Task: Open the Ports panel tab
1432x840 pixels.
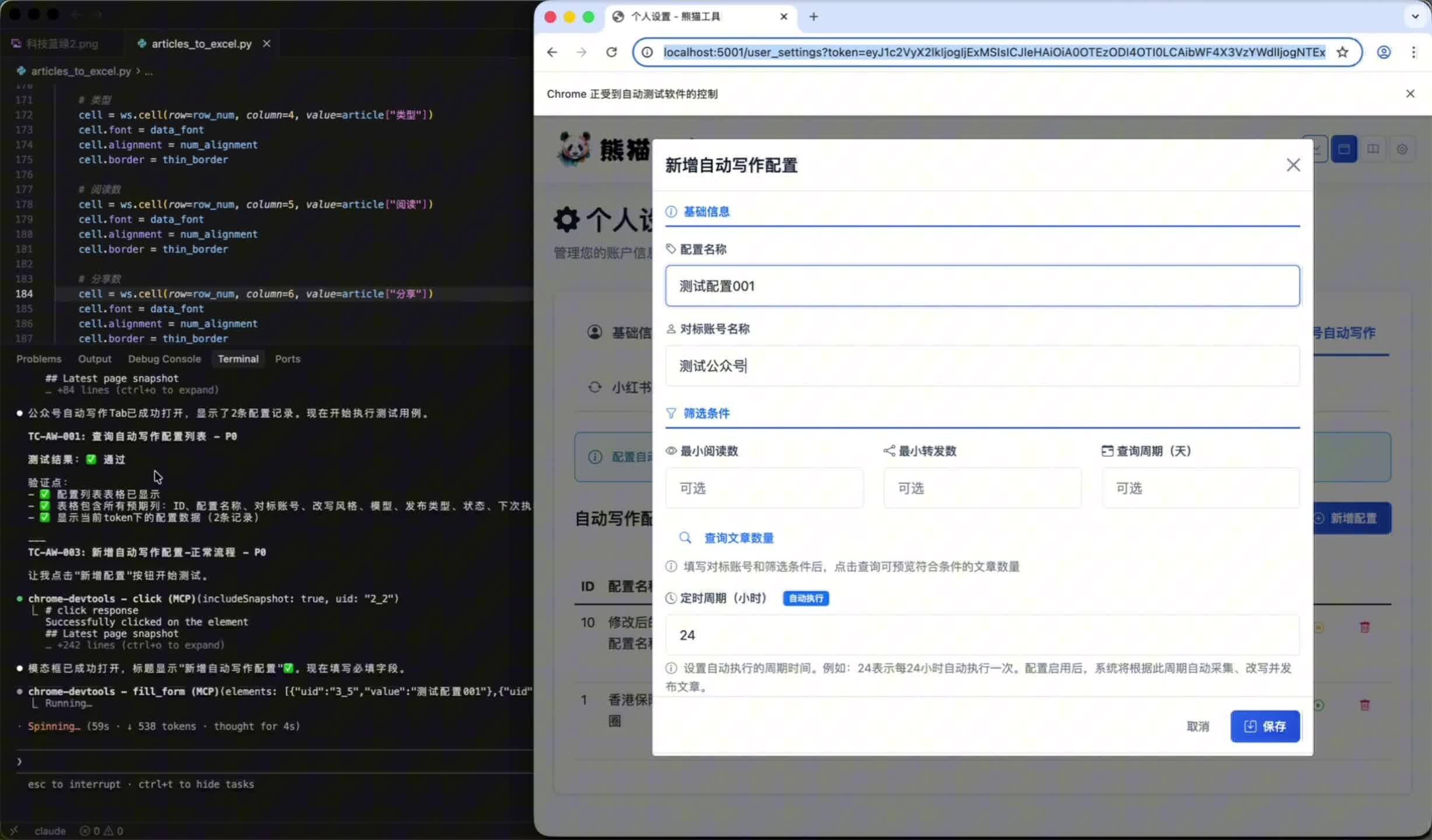Action: (x=288, y=359)
